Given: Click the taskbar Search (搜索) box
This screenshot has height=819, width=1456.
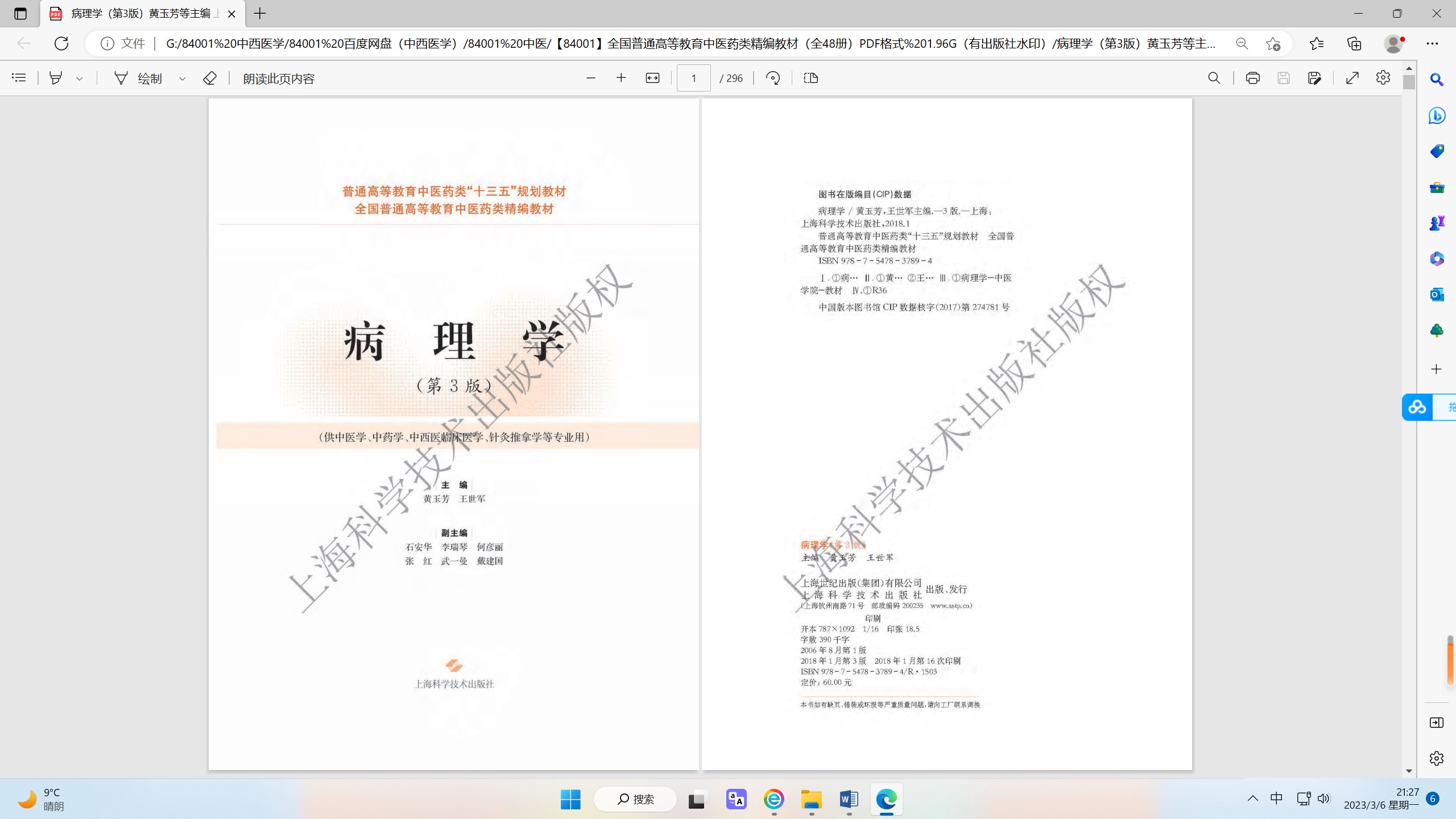Looking at the screenshot, I should click(x=635, y=799).
